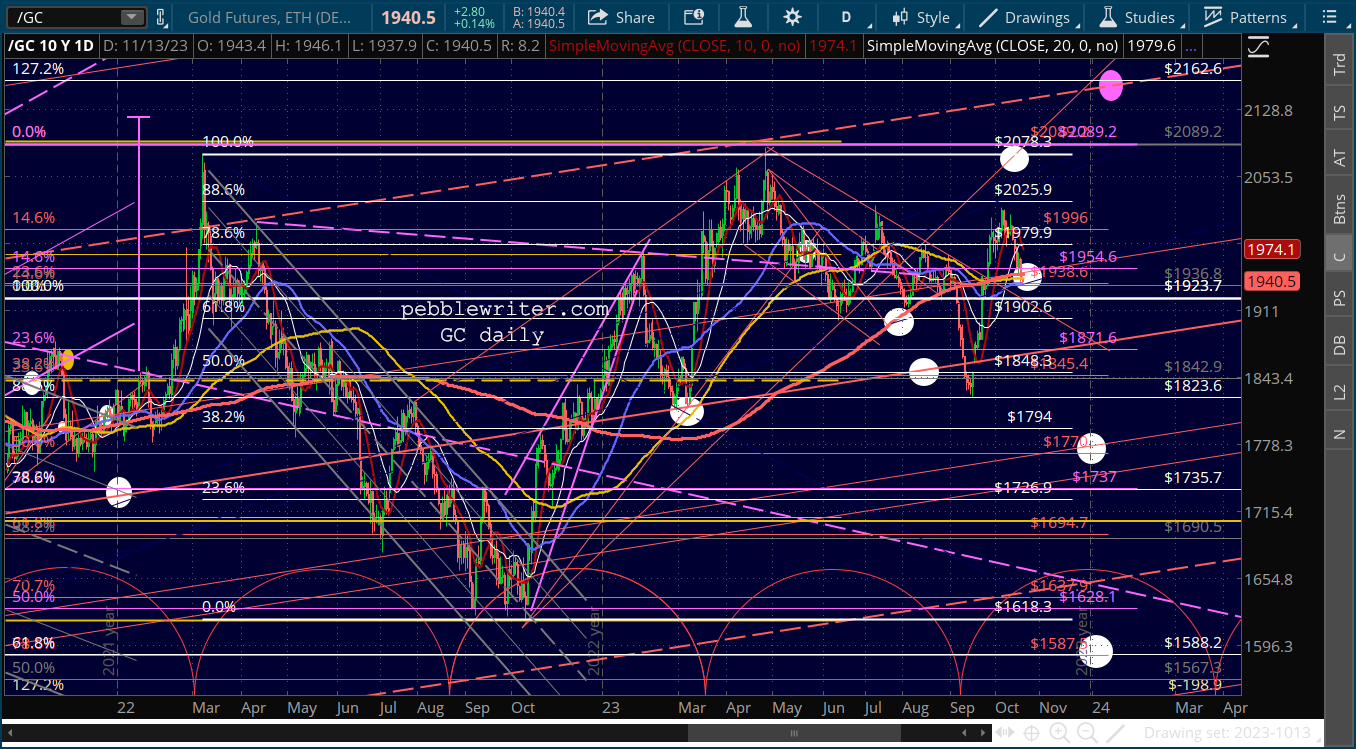Image resolution: width=1356 pixels, height=749 pixels.
Task: Click the $1735.7 price label
Action: point(1194,478)
